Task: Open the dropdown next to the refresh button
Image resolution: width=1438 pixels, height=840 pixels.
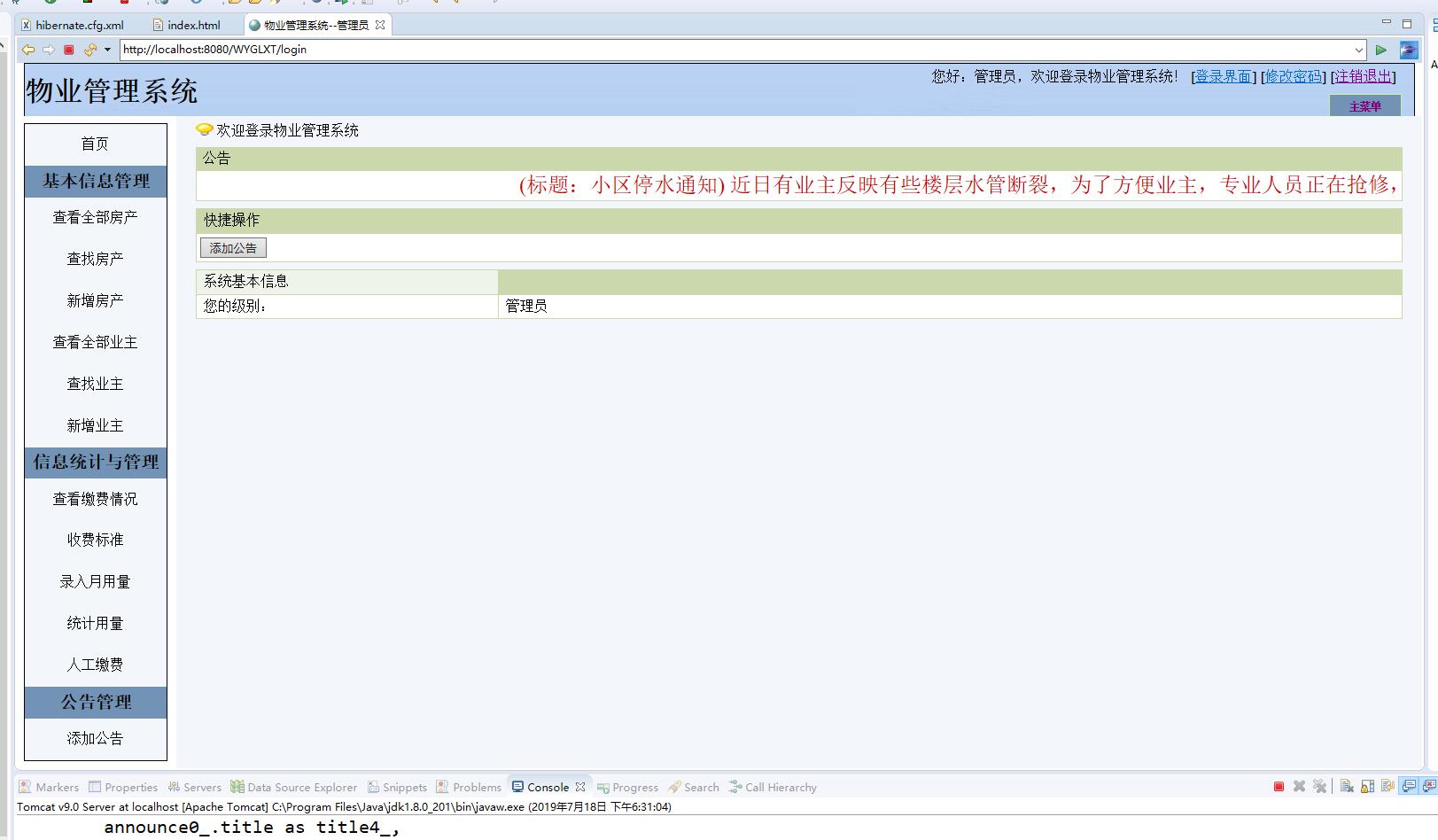Action: pyautogui.click(x=108, y=50)
